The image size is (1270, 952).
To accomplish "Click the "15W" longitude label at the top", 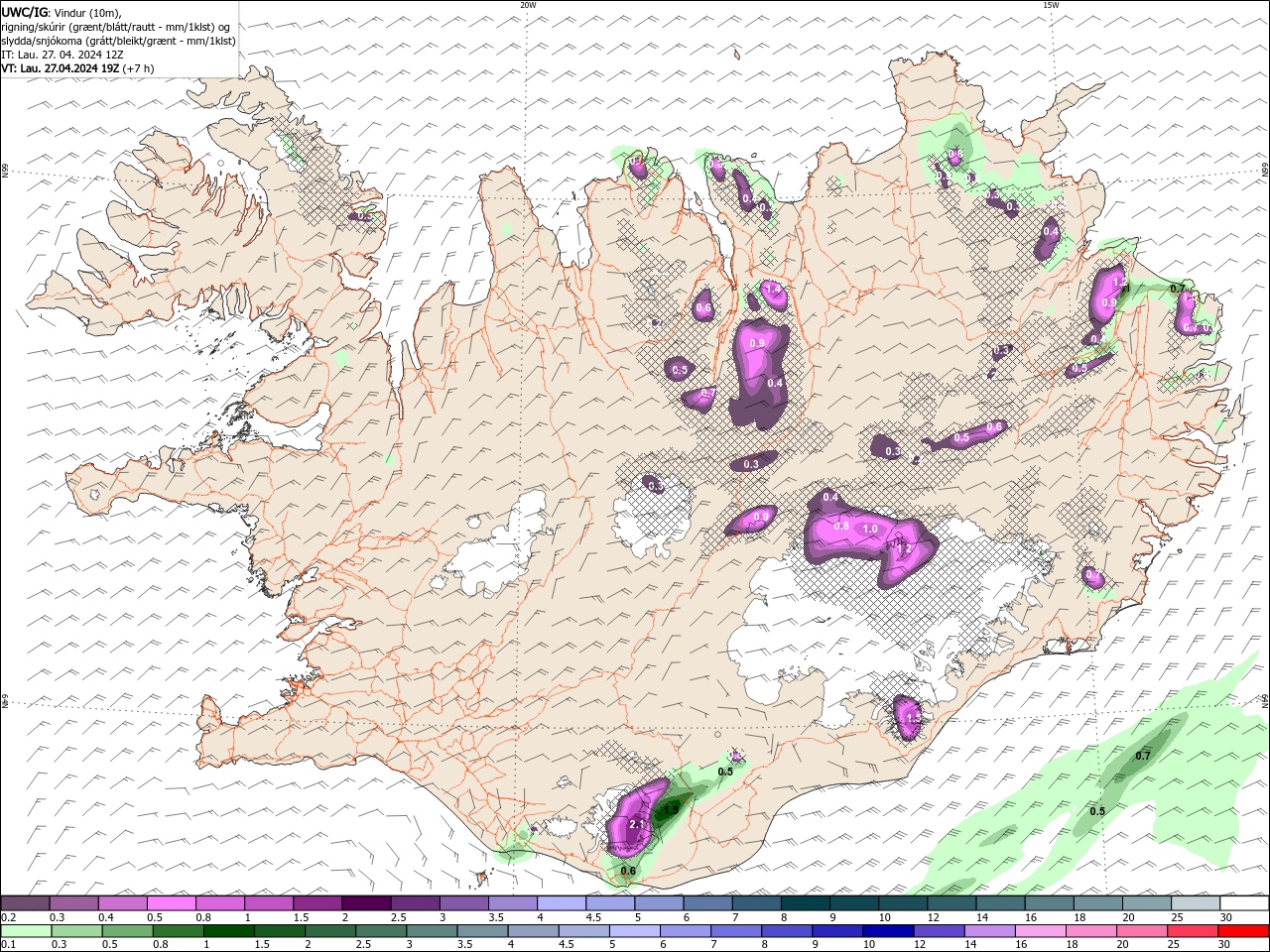I will [x=1050, y=5].
